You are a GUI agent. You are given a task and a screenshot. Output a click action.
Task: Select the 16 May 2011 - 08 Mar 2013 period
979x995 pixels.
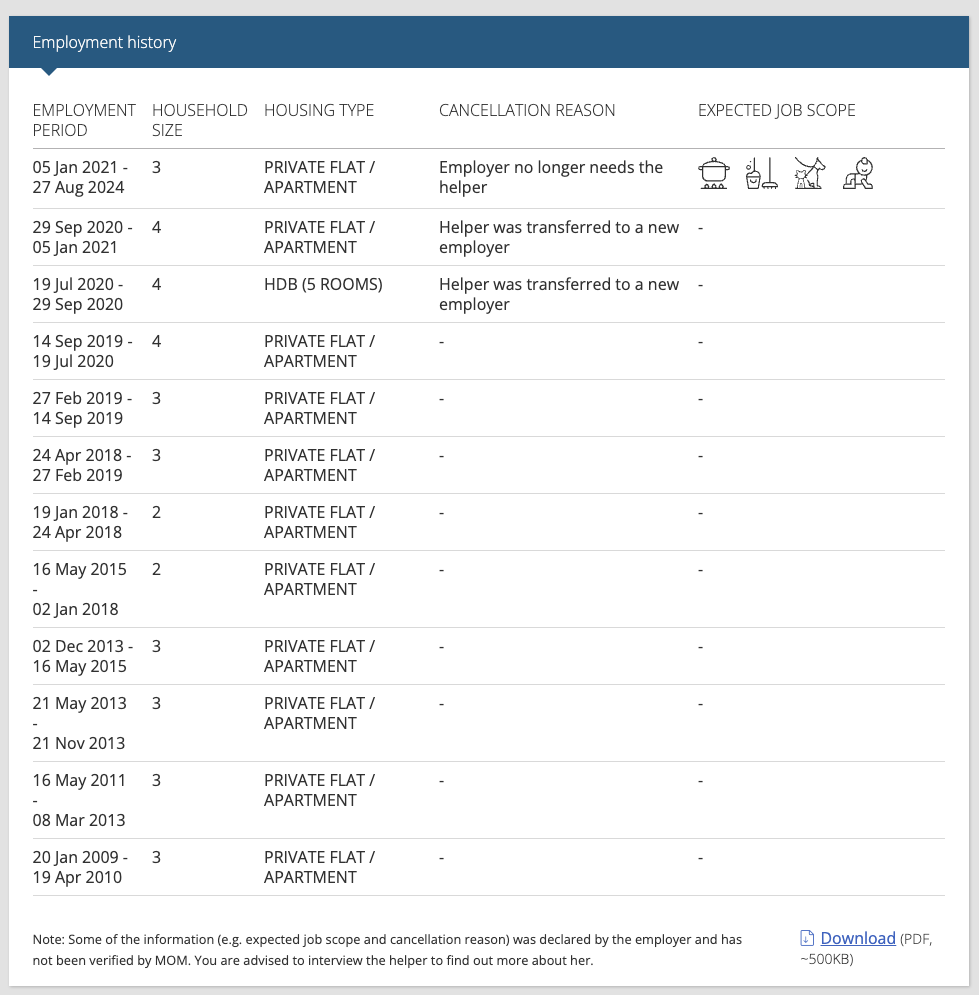[79, 800]
